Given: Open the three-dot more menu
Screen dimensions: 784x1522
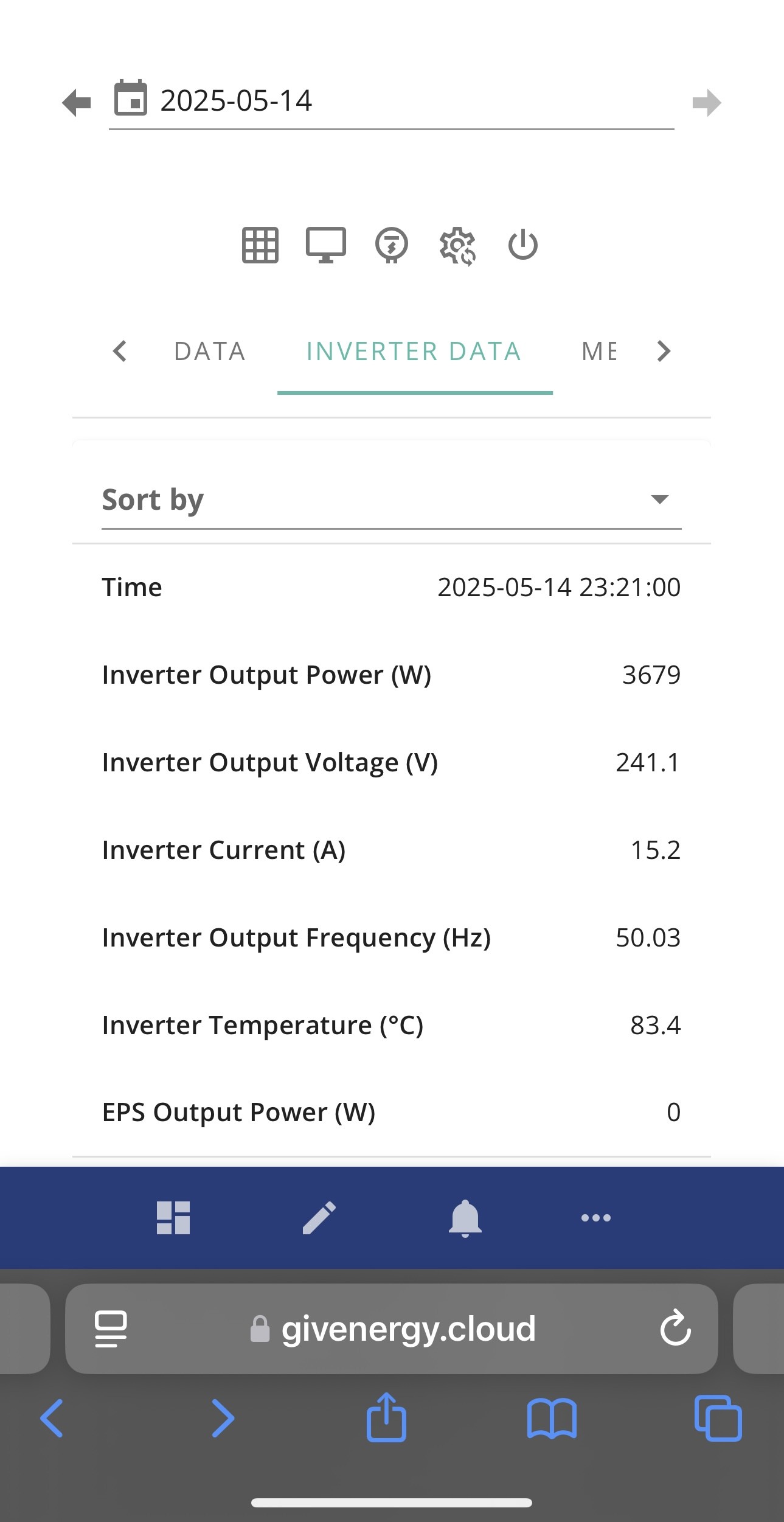Looking at the screenshot, I should [x=596, y=1218].
